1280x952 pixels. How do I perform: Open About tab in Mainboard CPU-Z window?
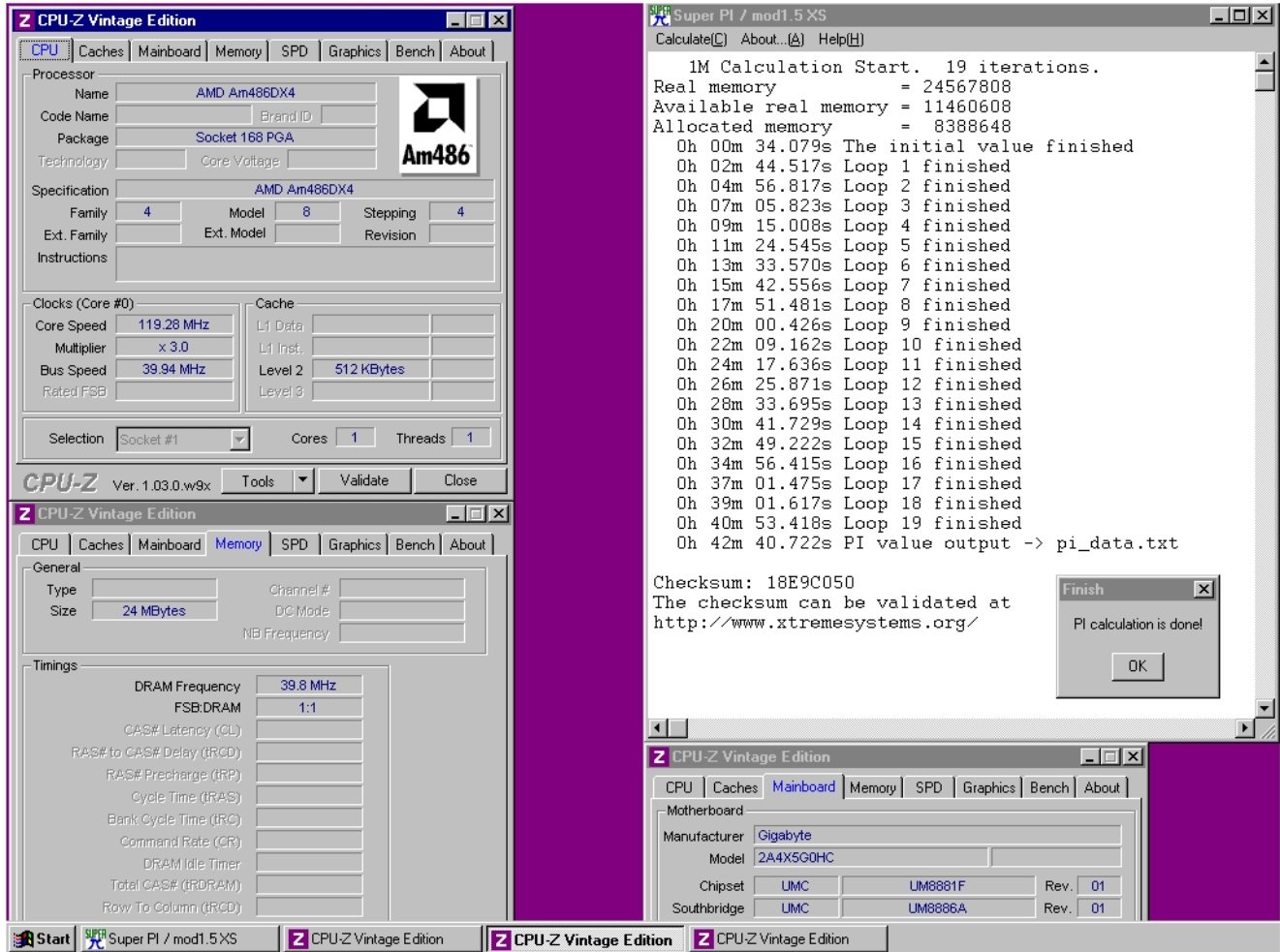pos(1102,788)
